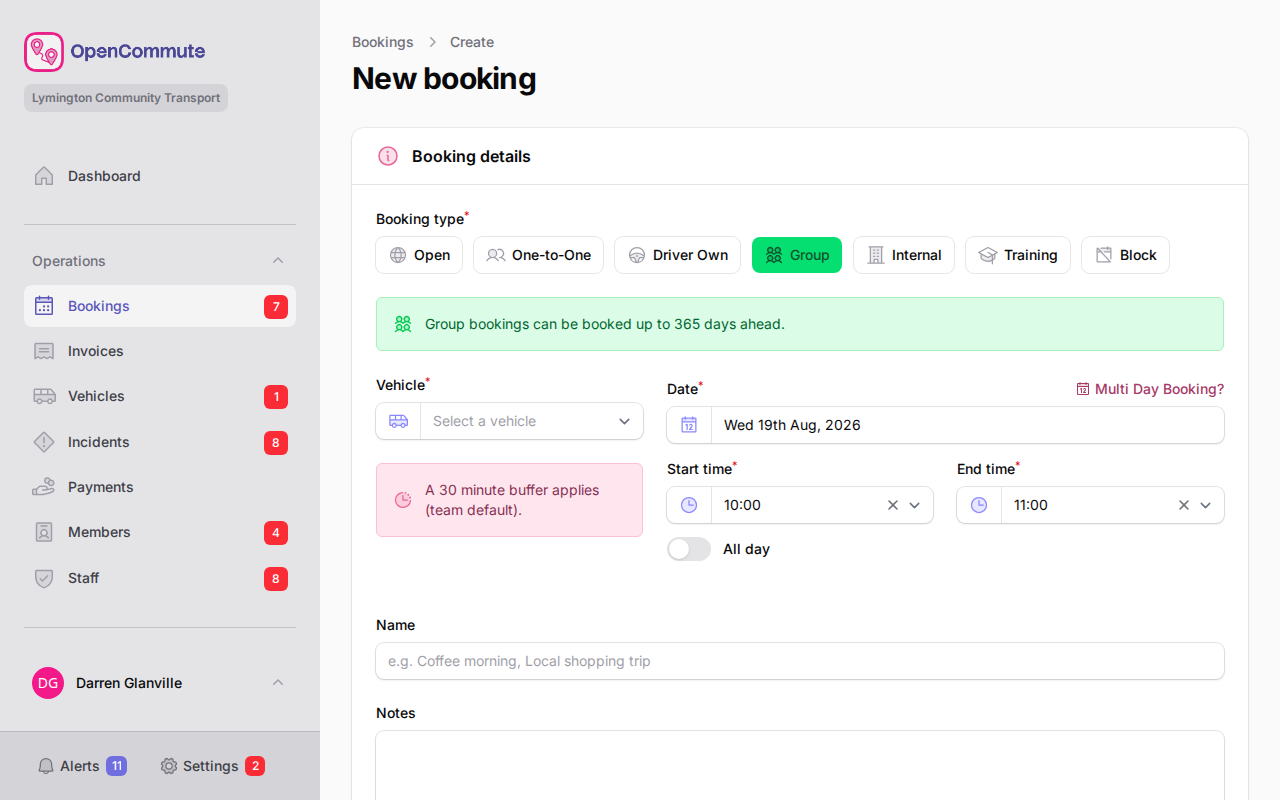The width and height of the screenshot is (1280, 800).
Task: Open the Dashboard home icon
Action: (x=44, y=176)
